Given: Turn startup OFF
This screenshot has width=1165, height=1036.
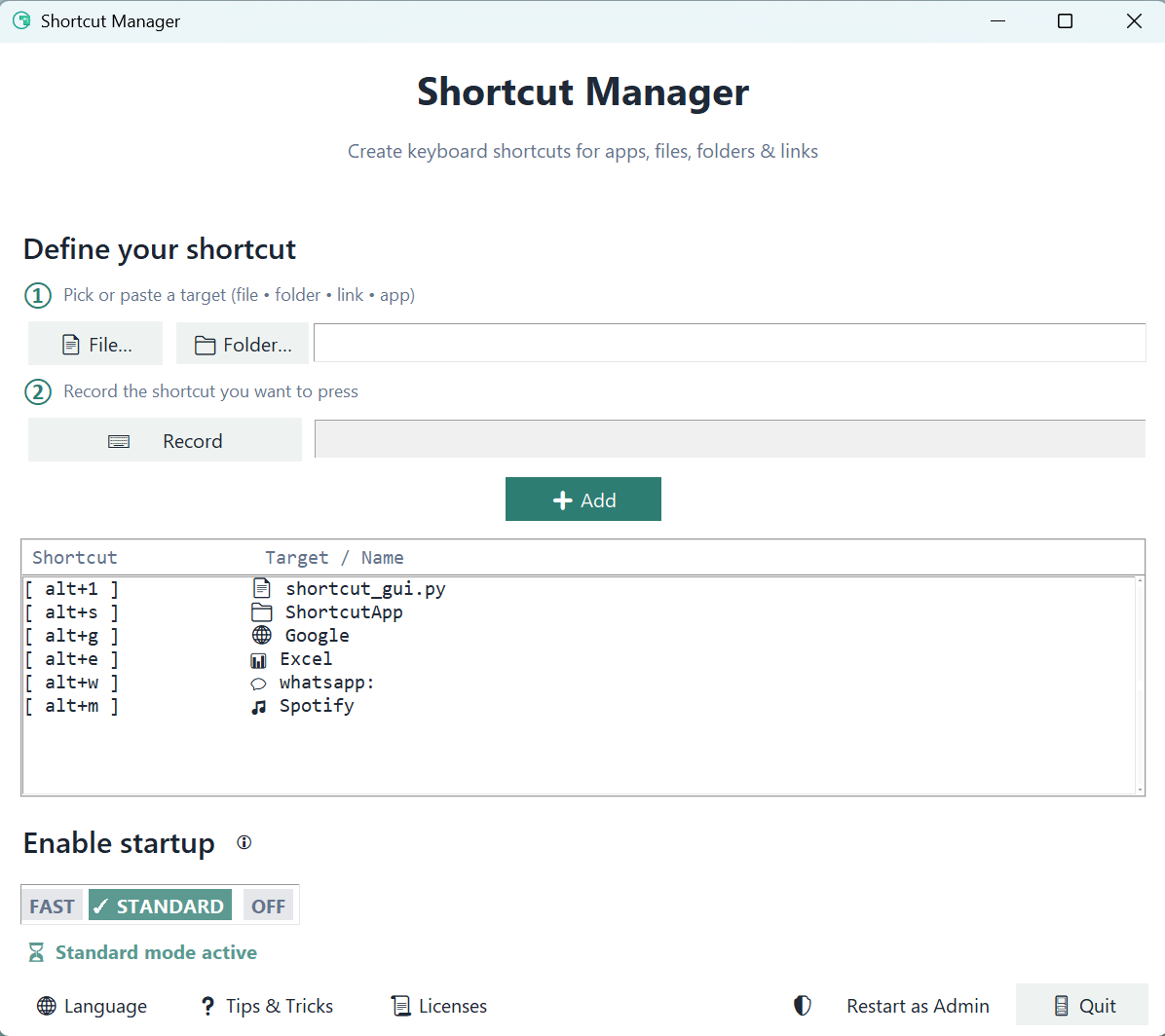Looking at the screenshot, I should tap(268, 906).
